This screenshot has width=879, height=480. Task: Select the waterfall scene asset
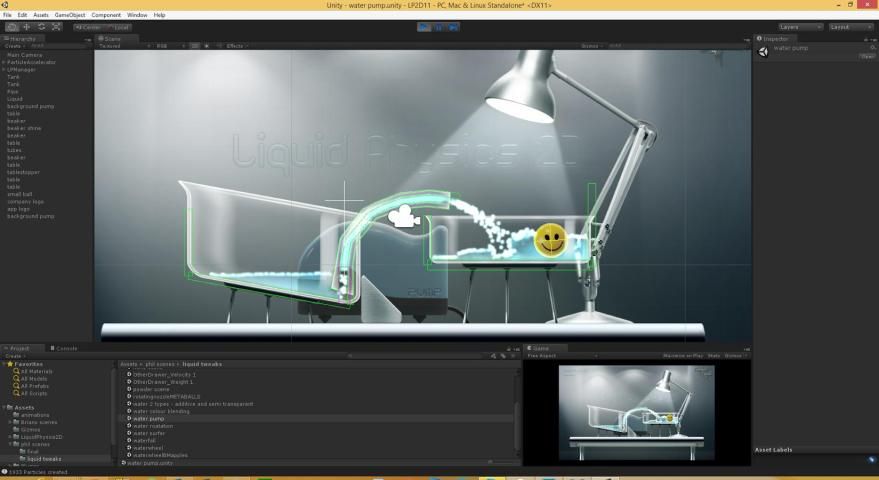tap(144, 440)
